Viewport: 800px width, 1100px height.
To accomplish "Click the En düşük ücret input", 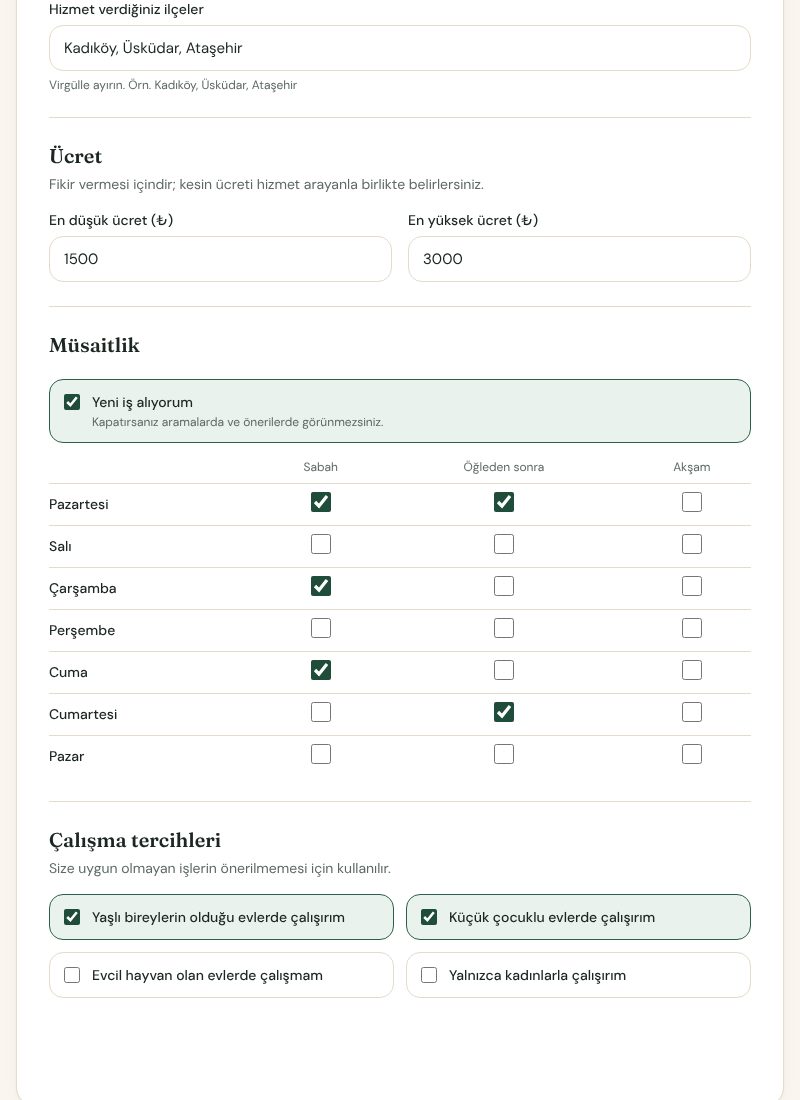I will pos(220,259).
